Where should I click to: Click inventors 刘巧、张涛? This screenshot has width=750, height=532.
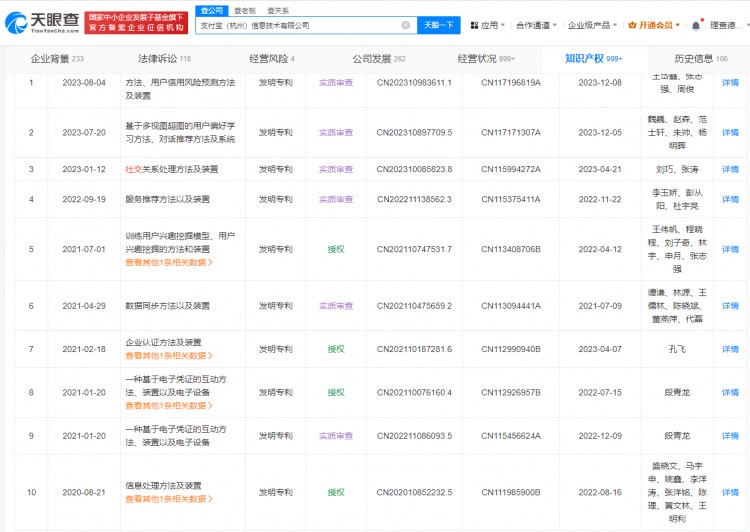677,169
